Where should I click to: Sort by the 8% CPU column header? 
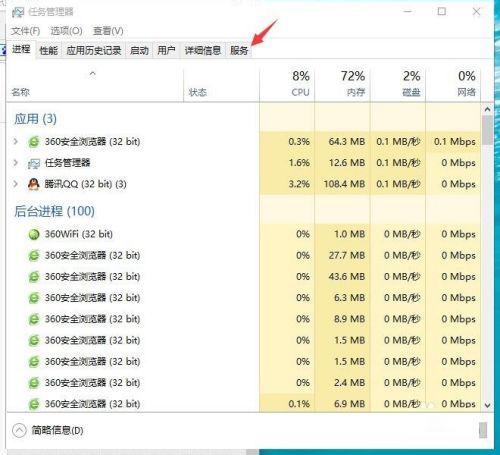pos(287,85)
